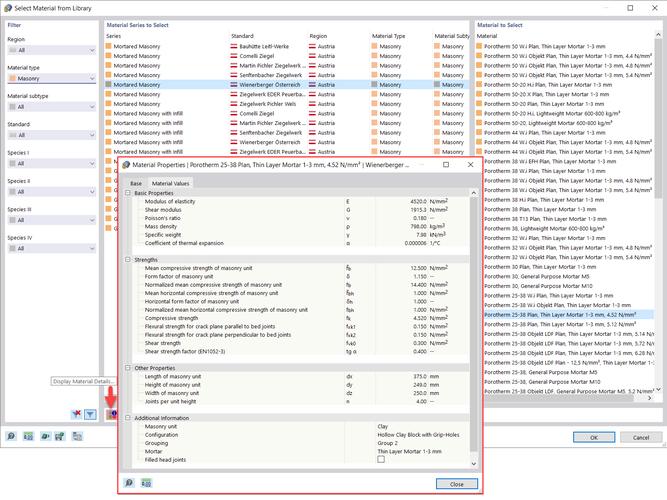The image size is (667, 500).
Task: Select Porotherm 50-20 X Plan material
Action: point(564,94)
